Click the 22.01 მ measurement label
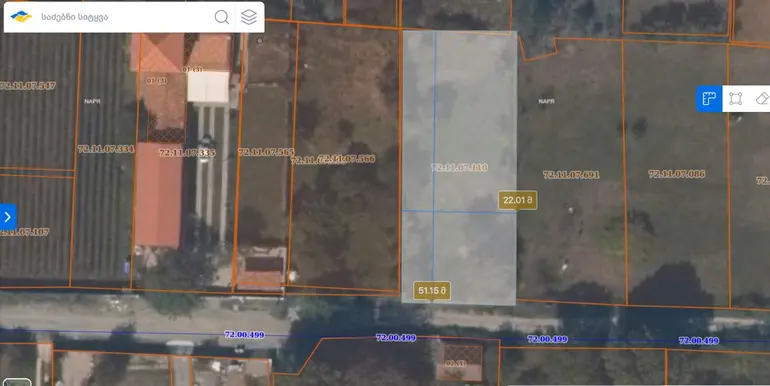This screenshot has height=386, width=770. click(518, 200)
